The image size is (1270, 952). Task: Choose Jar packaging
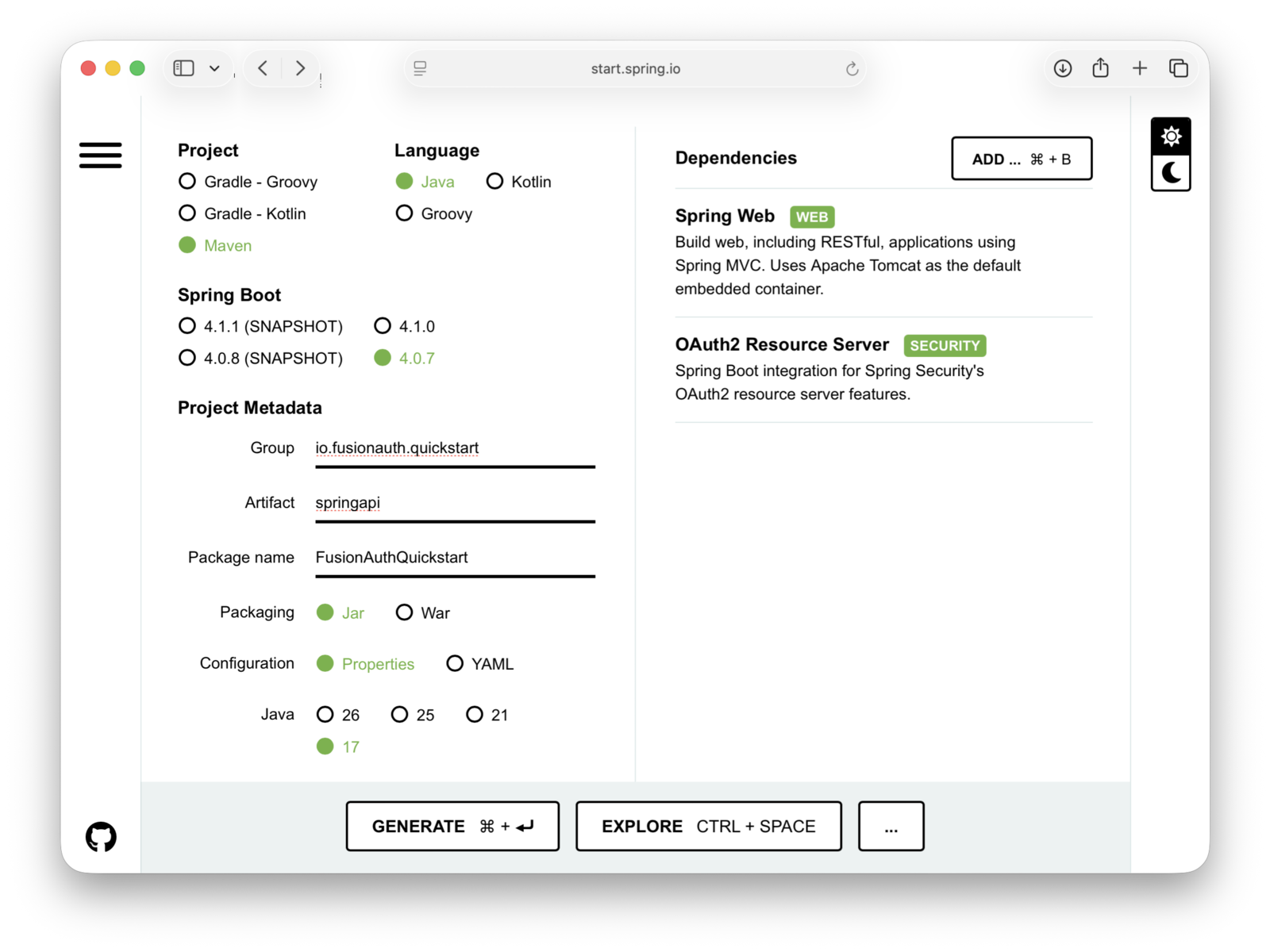click(x=341, y=612)
